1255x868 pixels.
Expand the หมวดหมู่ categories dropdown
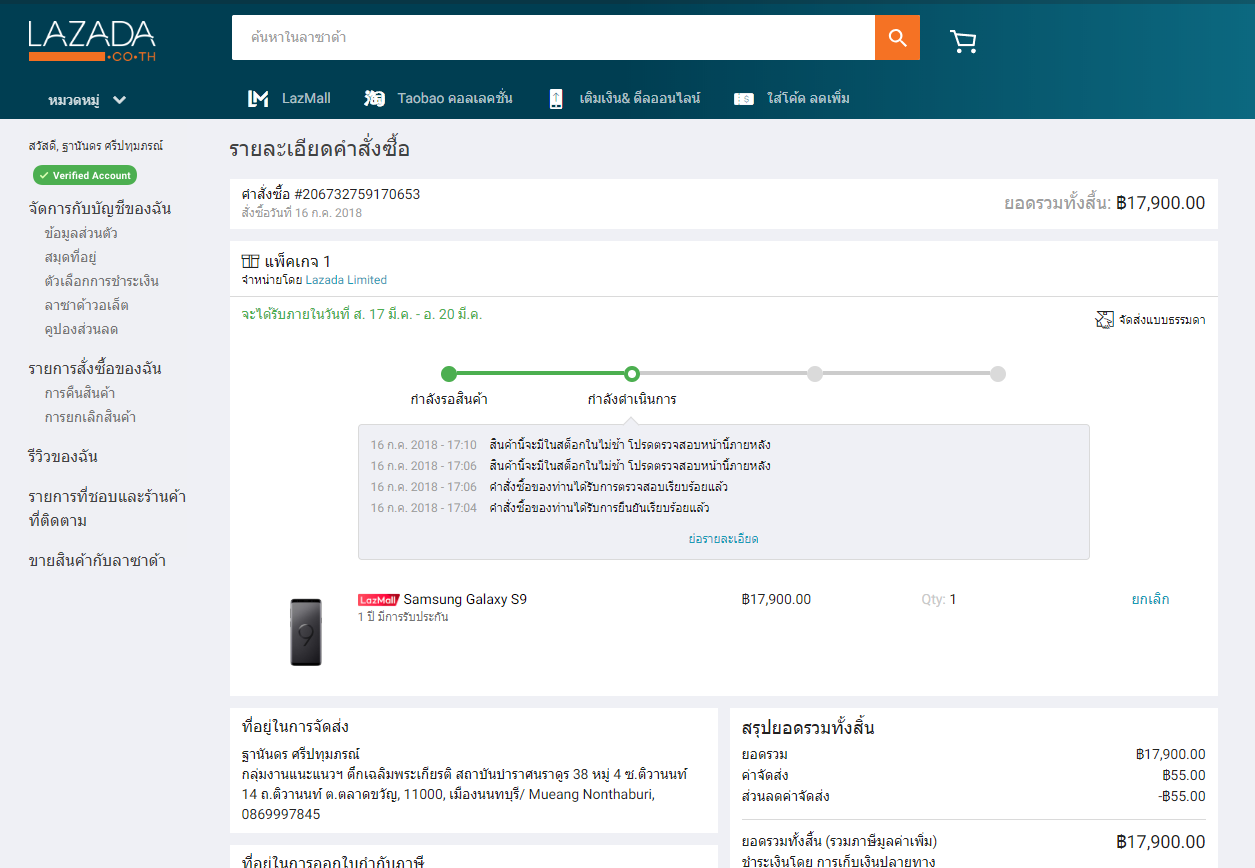pos(87,99)
